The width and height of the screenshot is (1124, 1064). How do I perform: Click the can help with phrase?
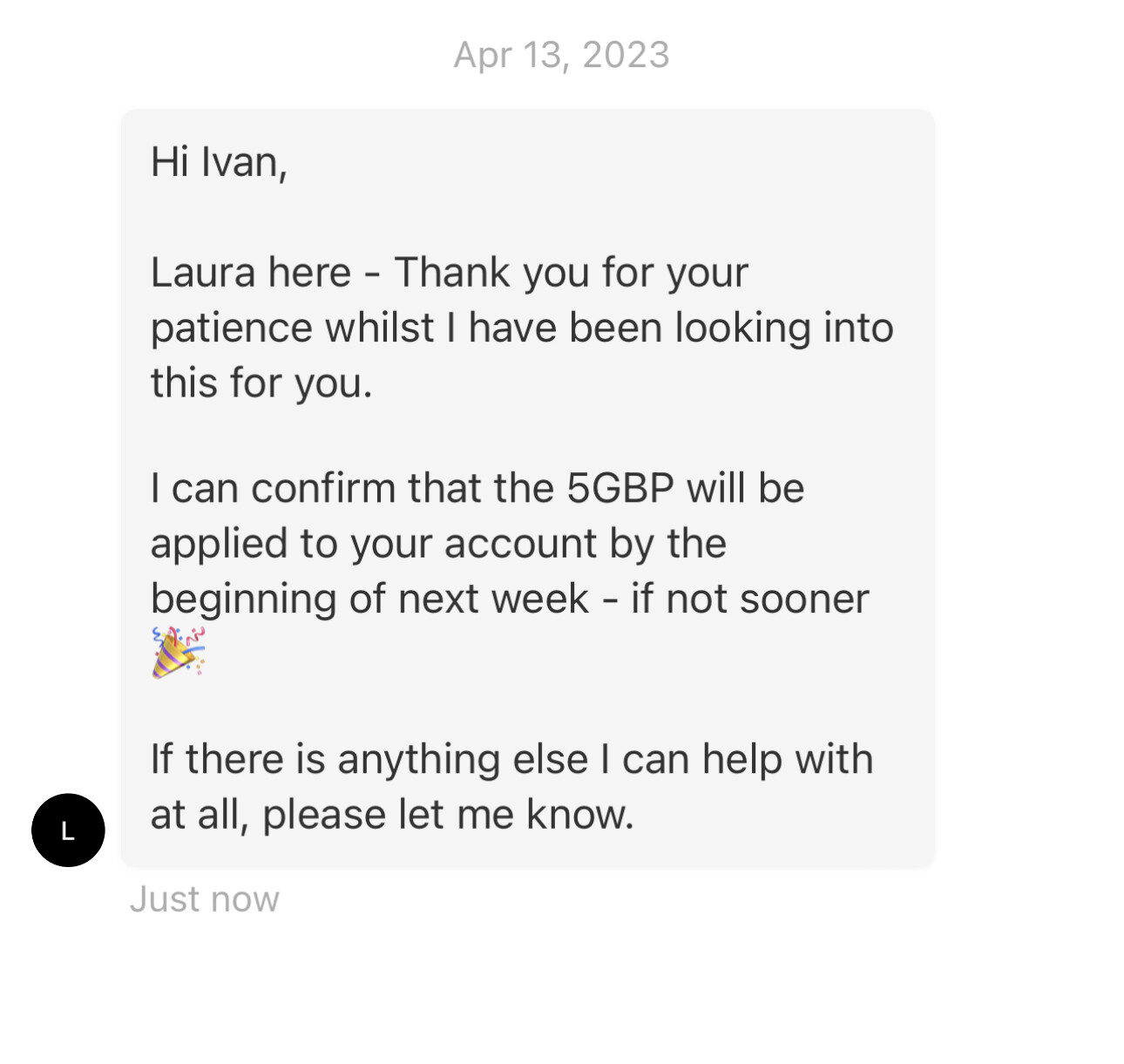[x=748, y=760]
